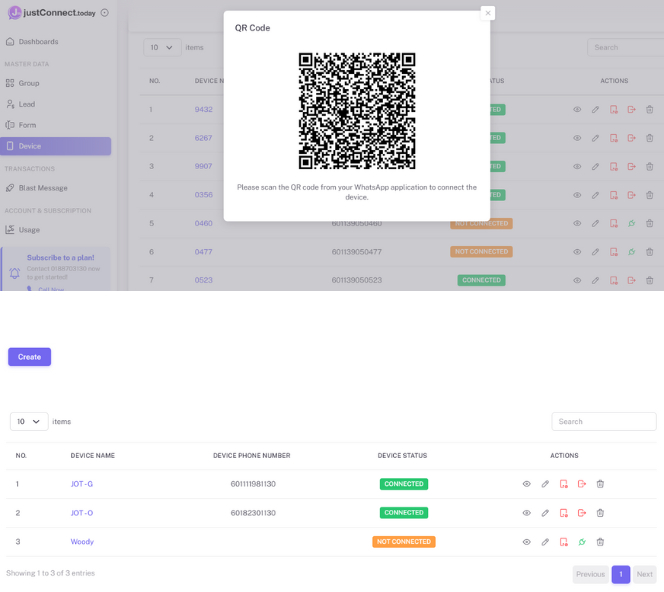Click the justConnect.today logo
664x592 pixels.
coord(52,13)
